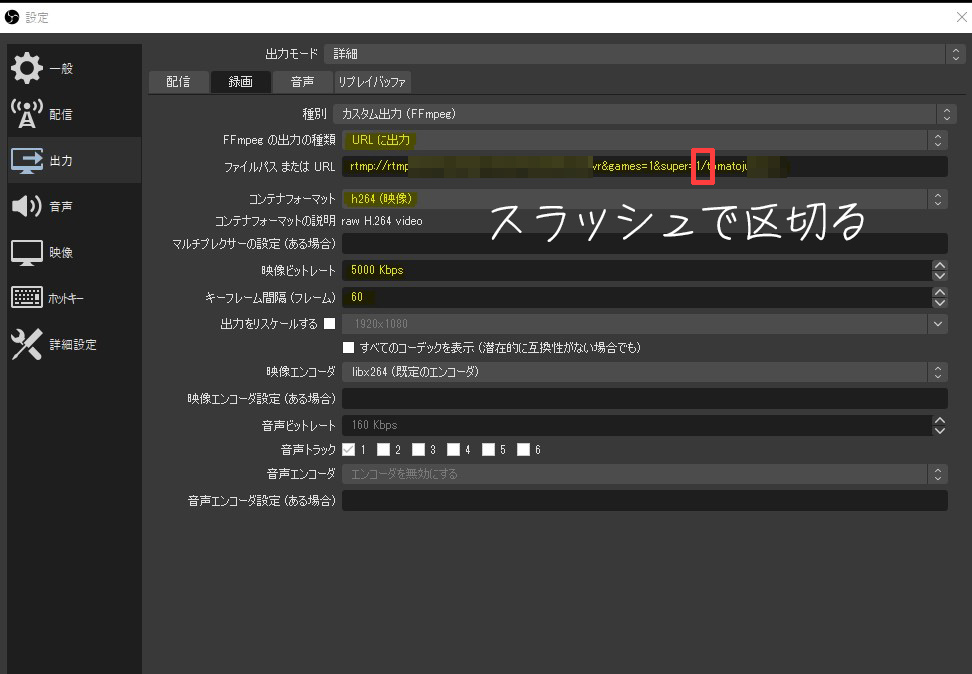Switch to the リプレイバッファ tab
The height and width of the screenshot is (674, 972).
coord(371,82)
